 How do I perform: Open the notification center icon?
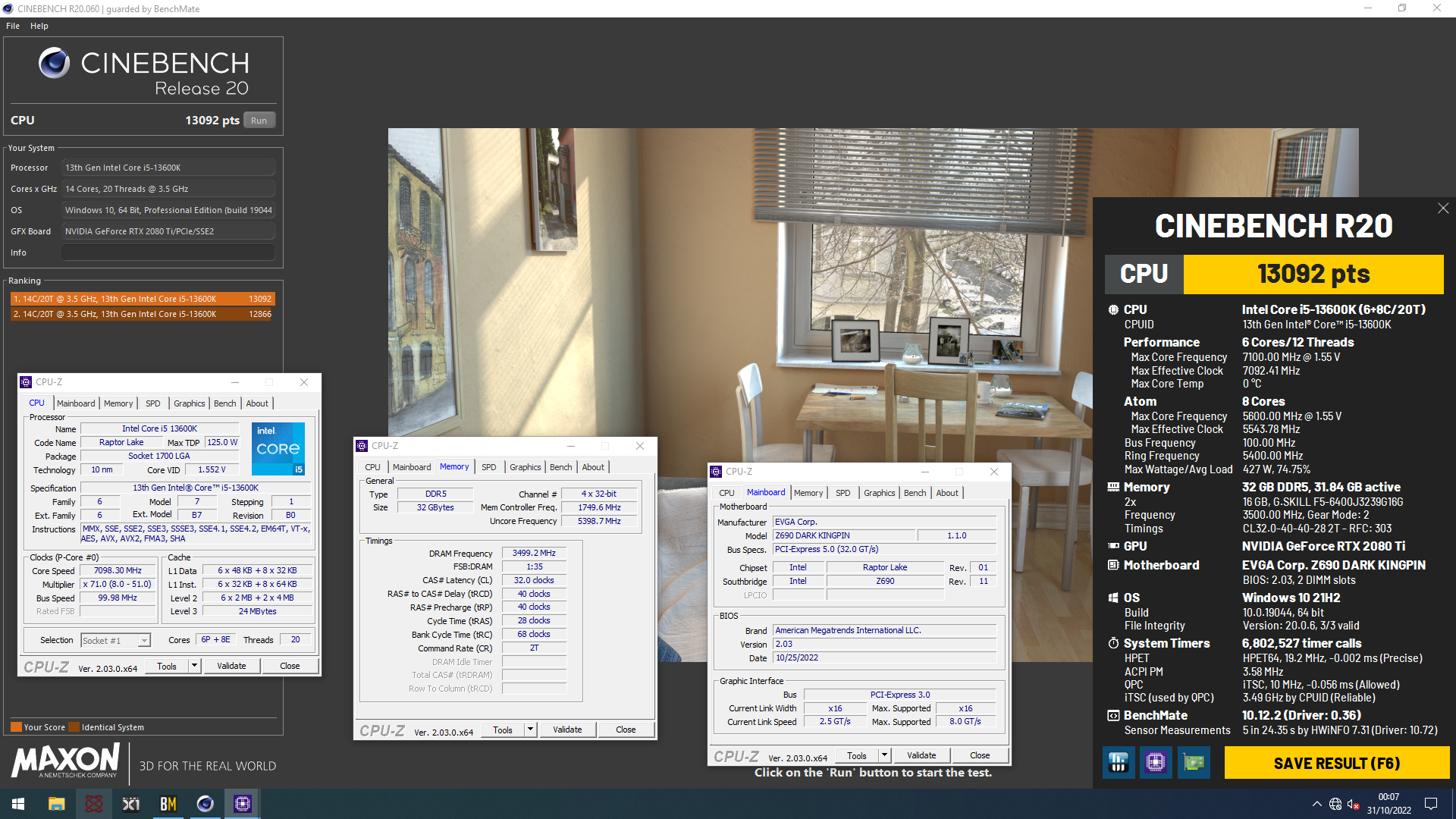[1431, 804]
